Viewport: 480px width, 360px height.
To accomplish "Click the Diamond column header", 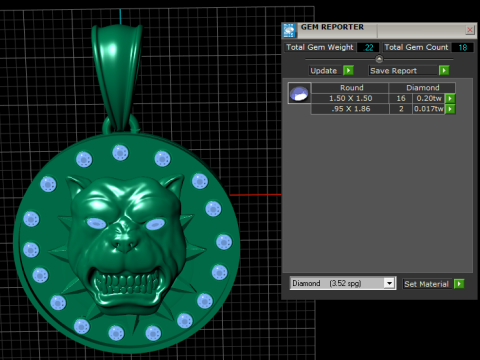I will (x=422, y=88).
